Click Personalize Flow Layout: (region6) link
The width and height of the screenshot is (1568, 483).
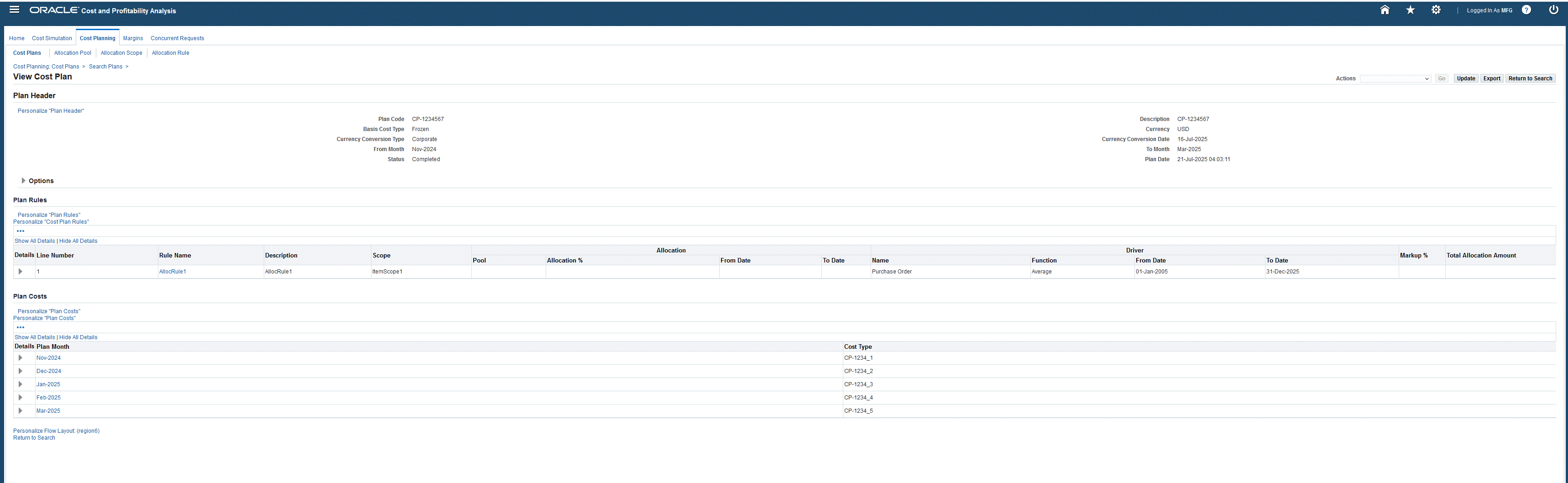pyautogui.click(x=56, y=431)
